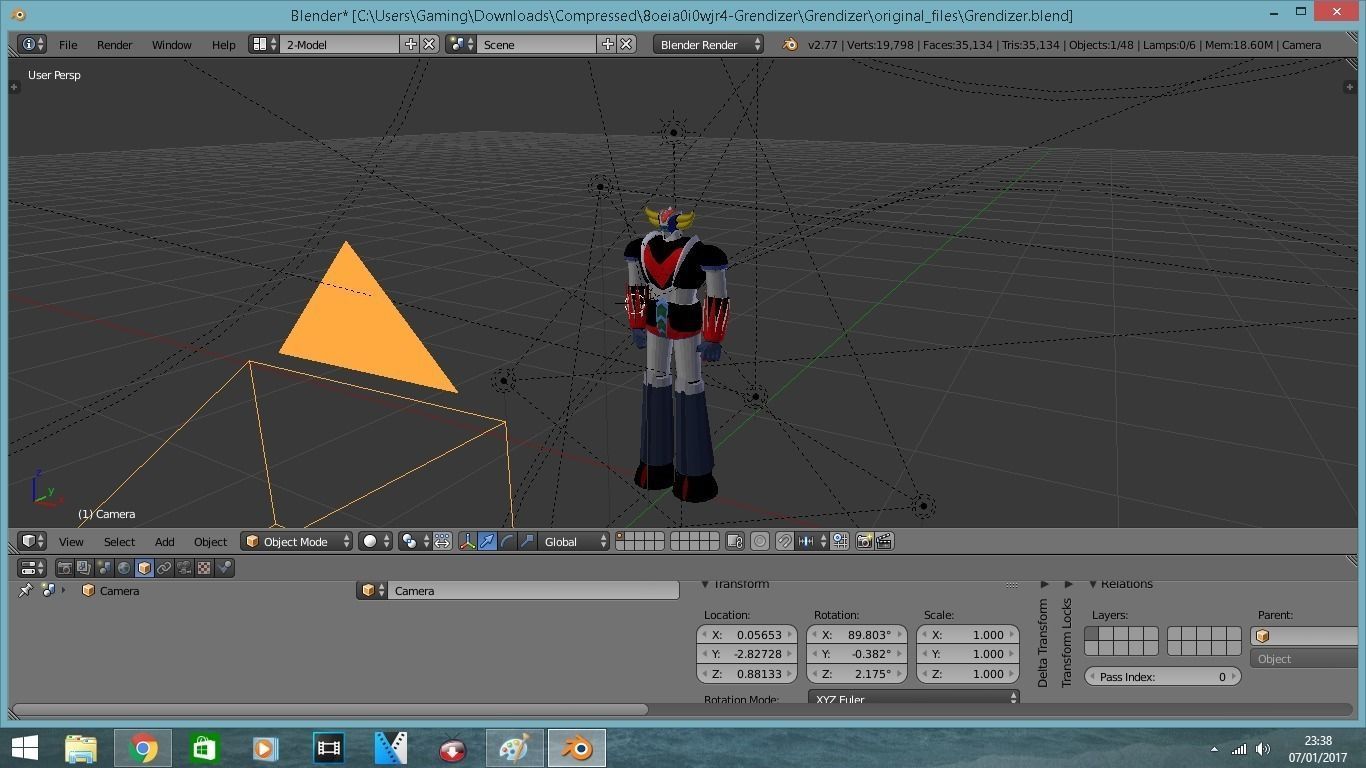Select the rotate manipulator arc
The height and width of the screenshot is (768, 1366).
click(x=507, y=542)
